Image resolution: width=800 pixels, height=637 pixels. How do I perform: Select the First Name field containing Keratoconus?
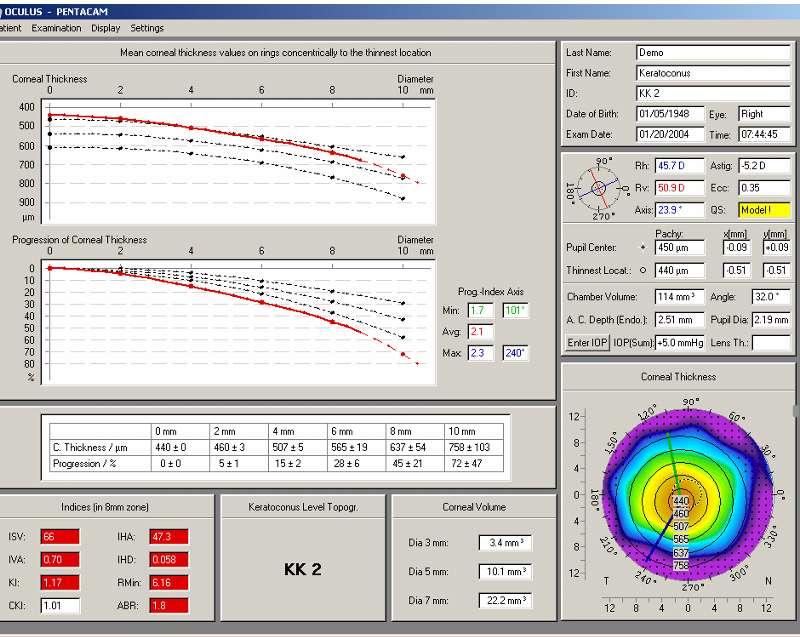[x=713, y=73]
